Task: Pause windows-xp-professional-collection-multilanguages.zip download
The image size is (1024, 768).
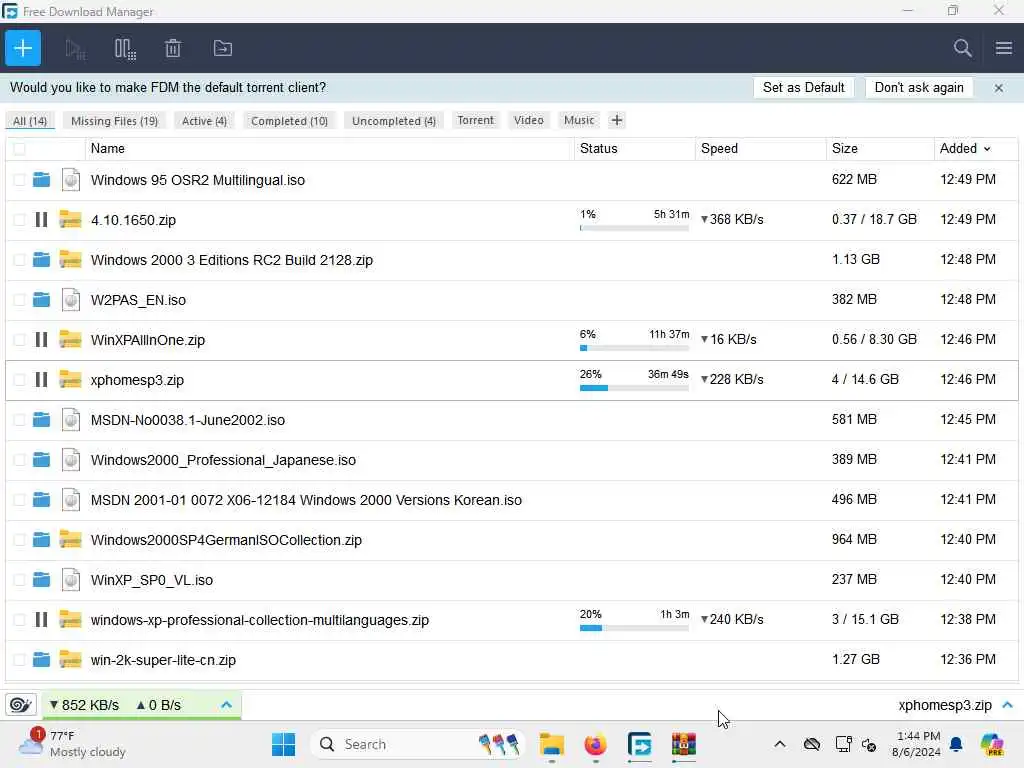Action: (x=41, y=619)
